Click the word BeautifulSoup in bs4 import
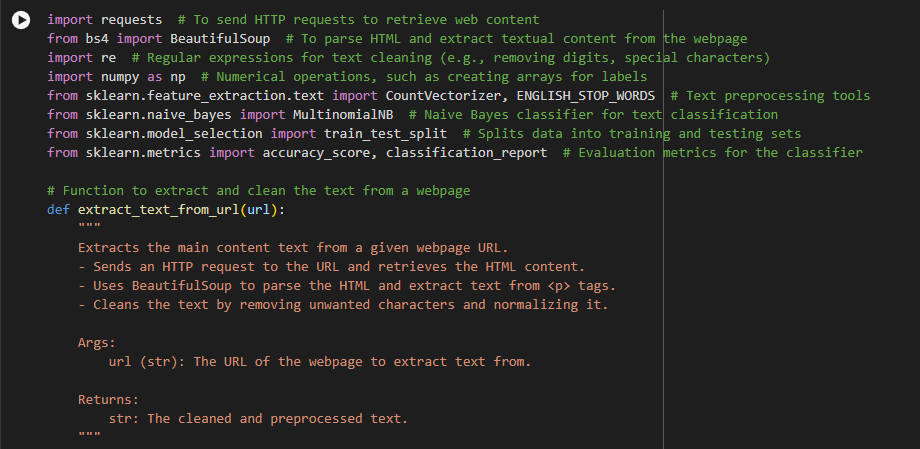The width and height of the screenshot is (920, 449). [221, 39]
